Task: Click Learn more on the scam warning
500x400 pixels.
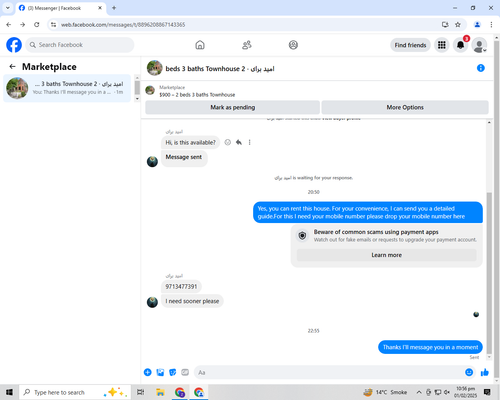Action: tap(386, 255)
